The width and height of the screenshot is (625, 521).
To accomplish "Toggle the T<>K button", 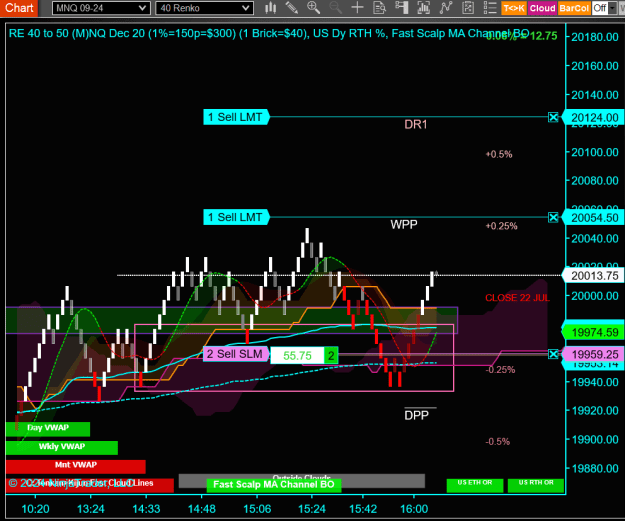I will click(x=514, y=8).
